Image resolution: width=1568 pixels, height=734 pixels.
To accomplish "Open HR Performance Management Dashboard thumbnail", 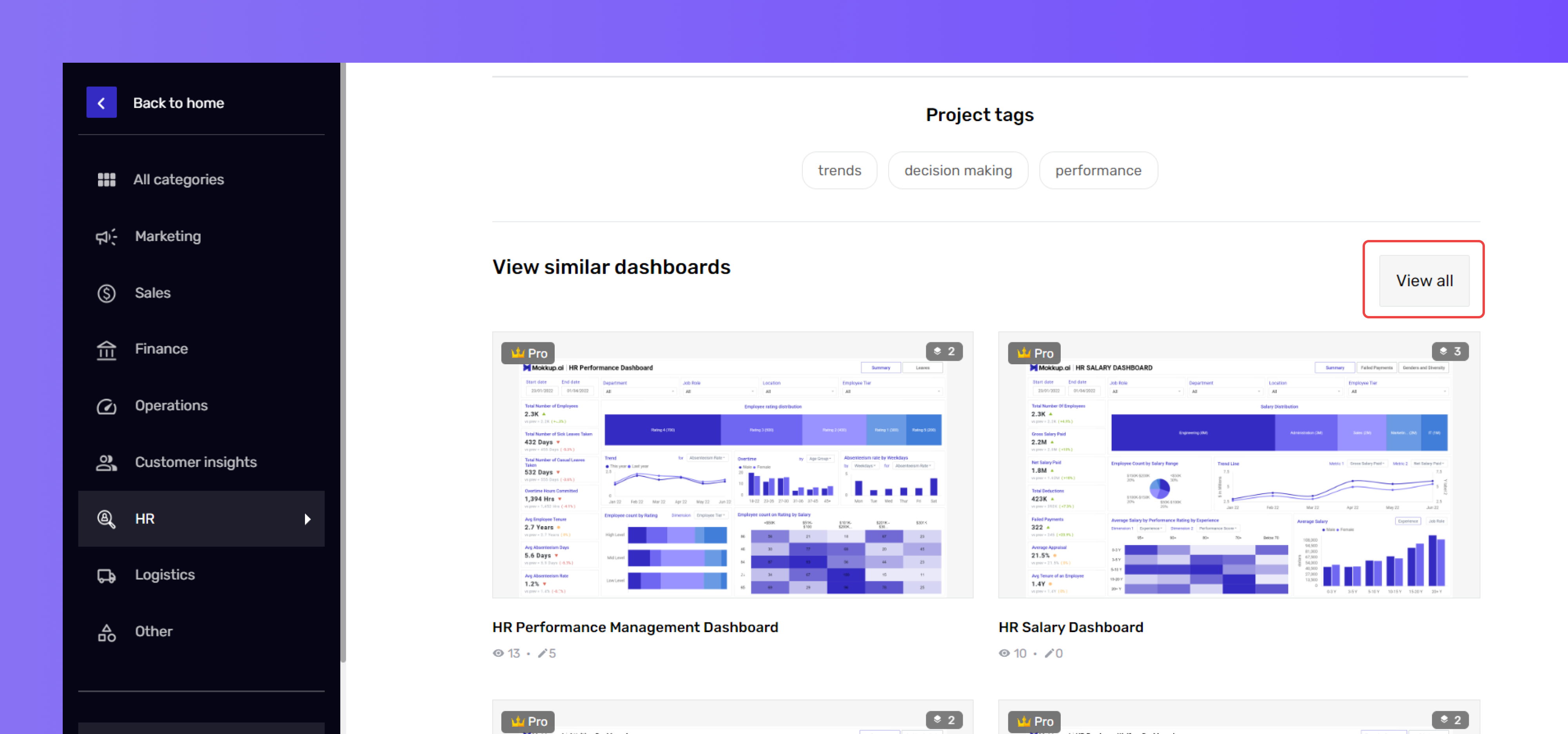I will click(x=733, y=464).
